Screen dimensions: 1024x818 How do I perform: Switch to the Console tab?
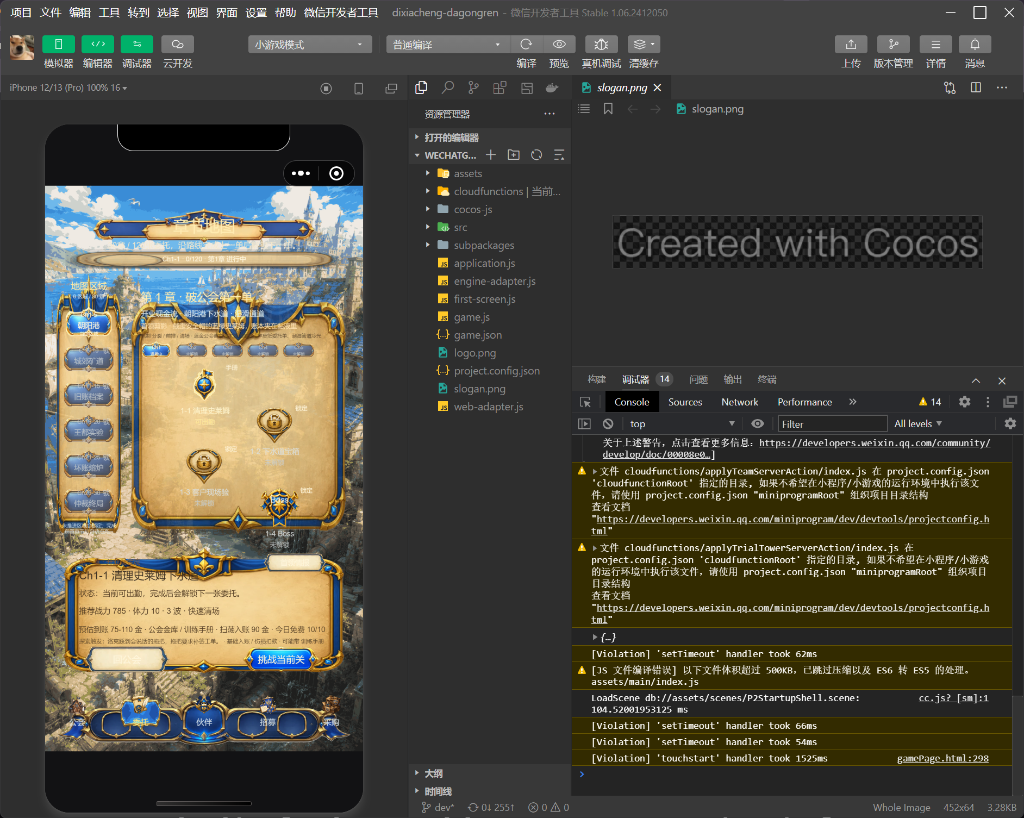pyautogui.click(x=632, y=402)
